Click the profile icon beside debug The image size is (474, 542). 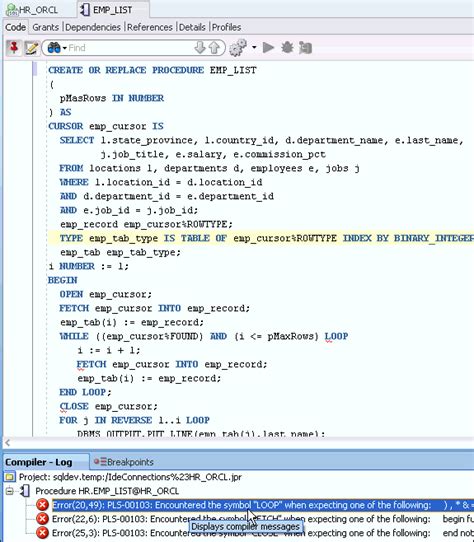pyautogui.click(x=305, y=48)
